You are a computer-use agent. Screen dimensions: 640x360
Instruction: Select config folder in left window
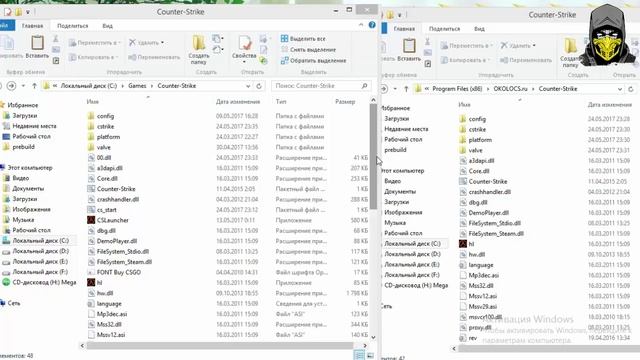(101, 116)
